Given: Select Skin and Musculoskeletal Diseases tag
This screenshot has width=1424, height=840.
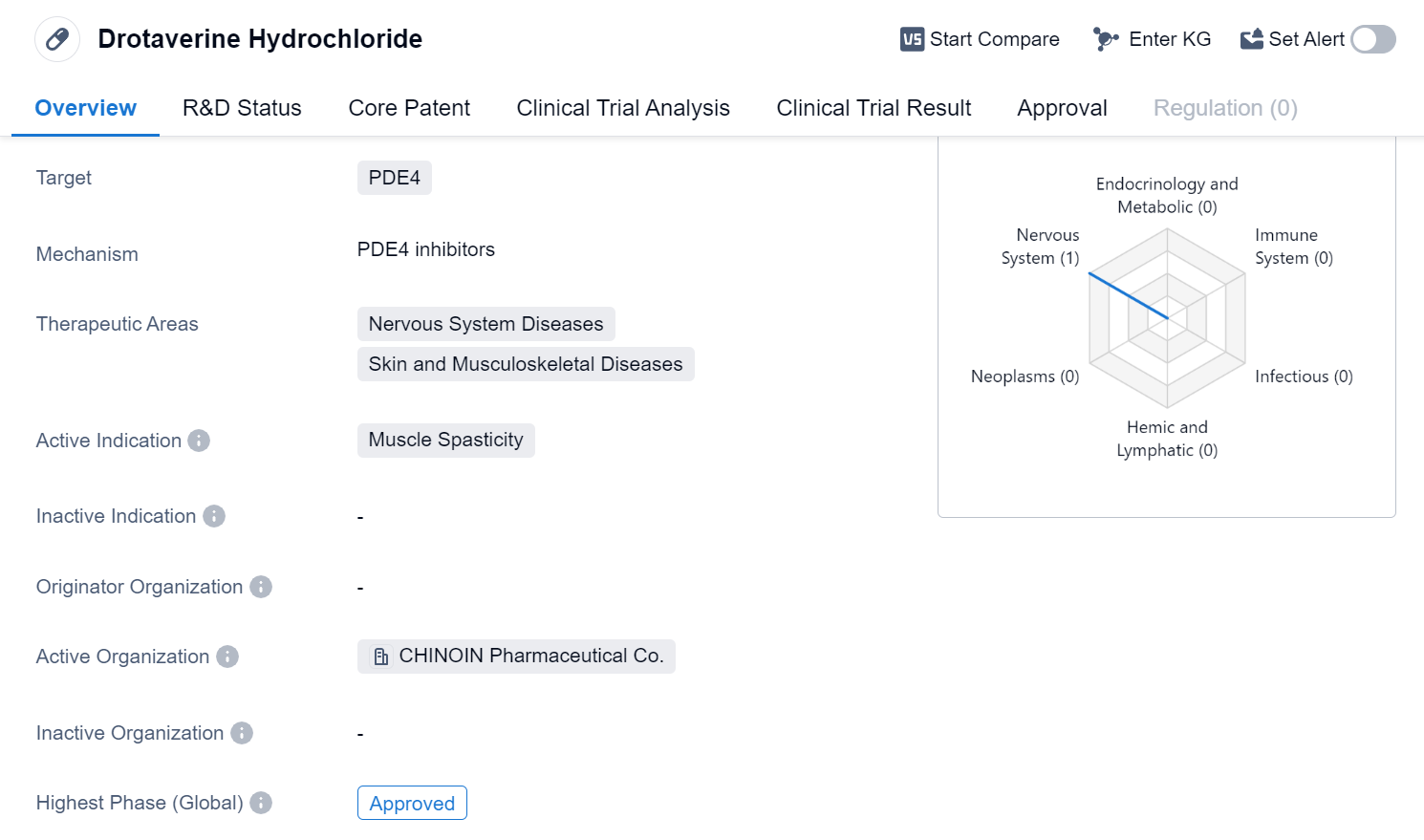Looking at the screenshot, I should coord(525,364).
